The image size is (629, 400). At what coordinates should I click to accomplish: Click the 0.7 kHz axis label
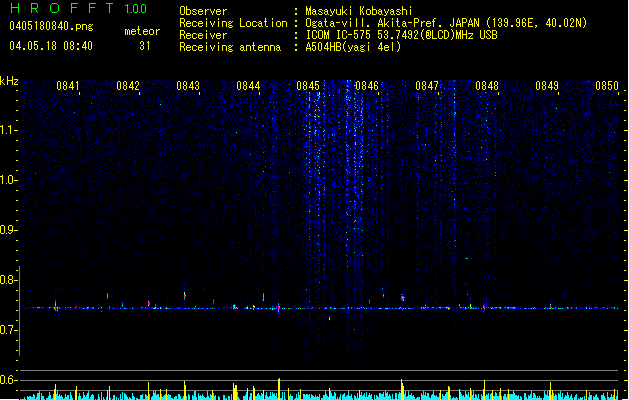click(8, 330)
